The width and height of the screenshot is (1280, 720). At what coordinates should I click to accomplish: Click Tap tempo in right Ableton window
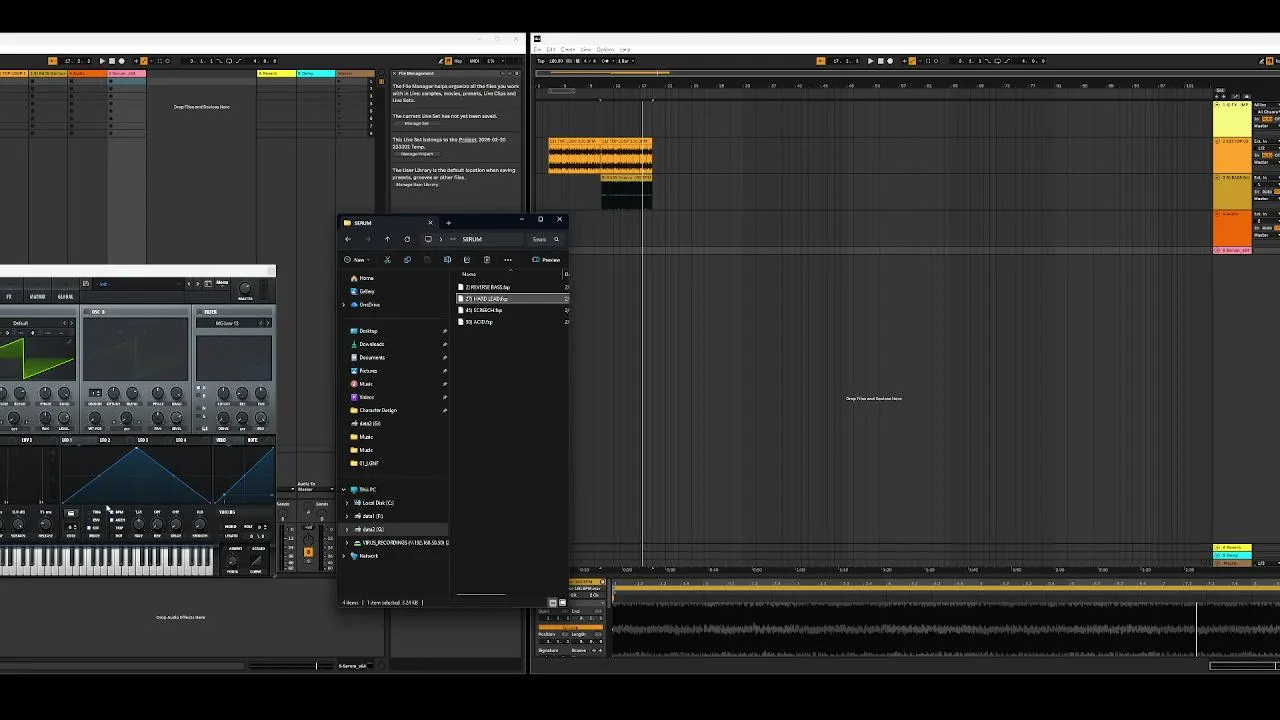[x=541, y=61]
